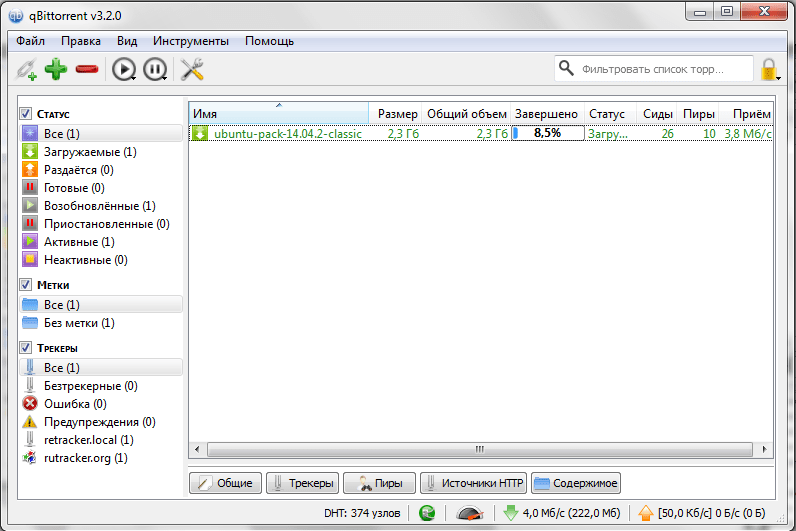Select the Безтрекерные (0) filter

point(102,386)
